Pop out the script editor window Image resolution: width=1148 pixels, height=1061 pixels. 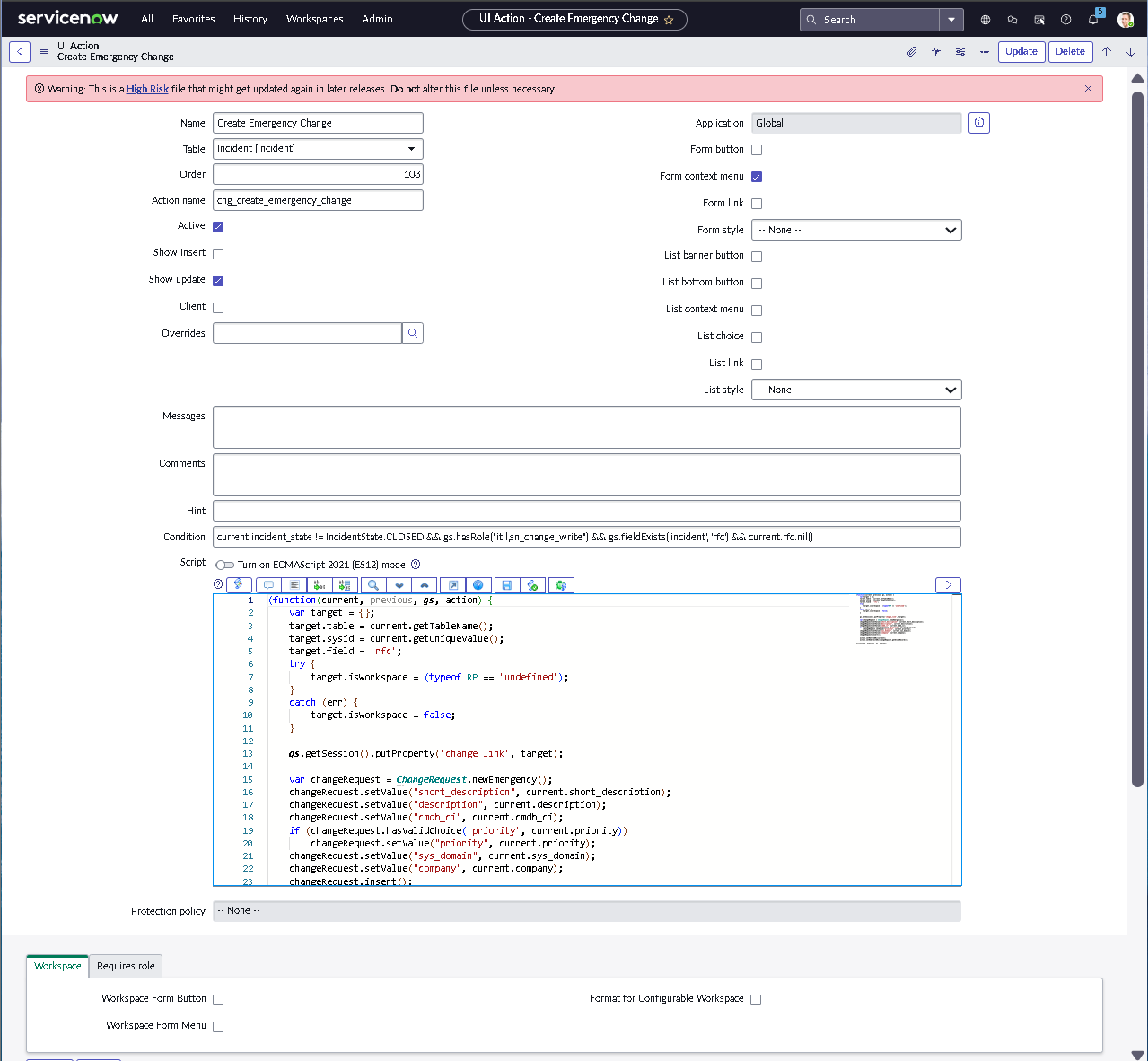click(x=451, y=584)
